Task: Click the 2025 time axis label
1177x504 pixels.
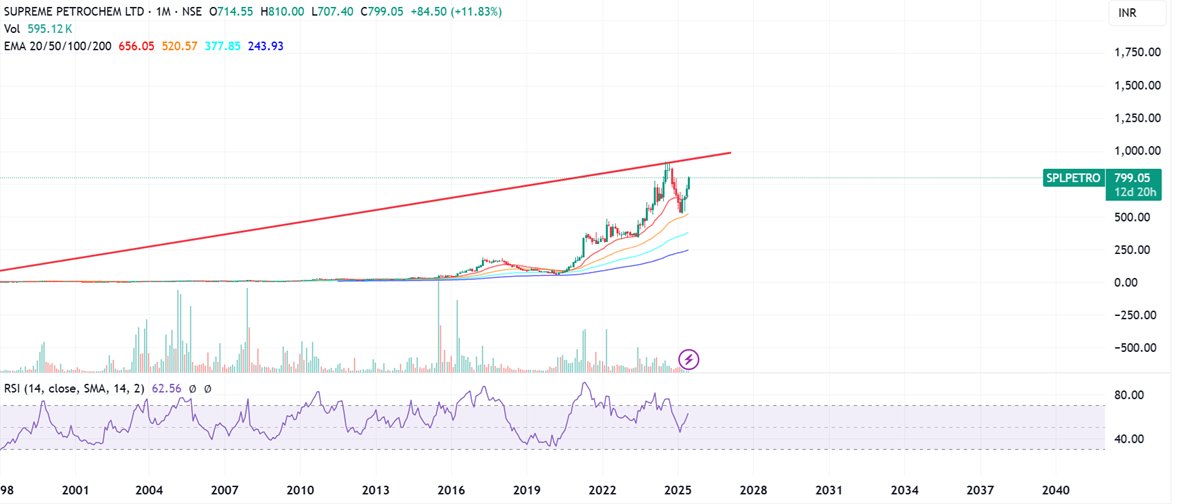Action: point(678,489)
